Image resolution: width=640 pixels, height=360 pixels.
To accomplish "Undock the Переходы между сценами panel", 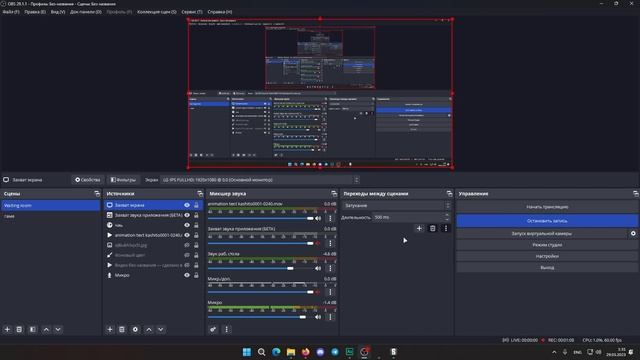I will pyautogui.click(x=449, y=194).
